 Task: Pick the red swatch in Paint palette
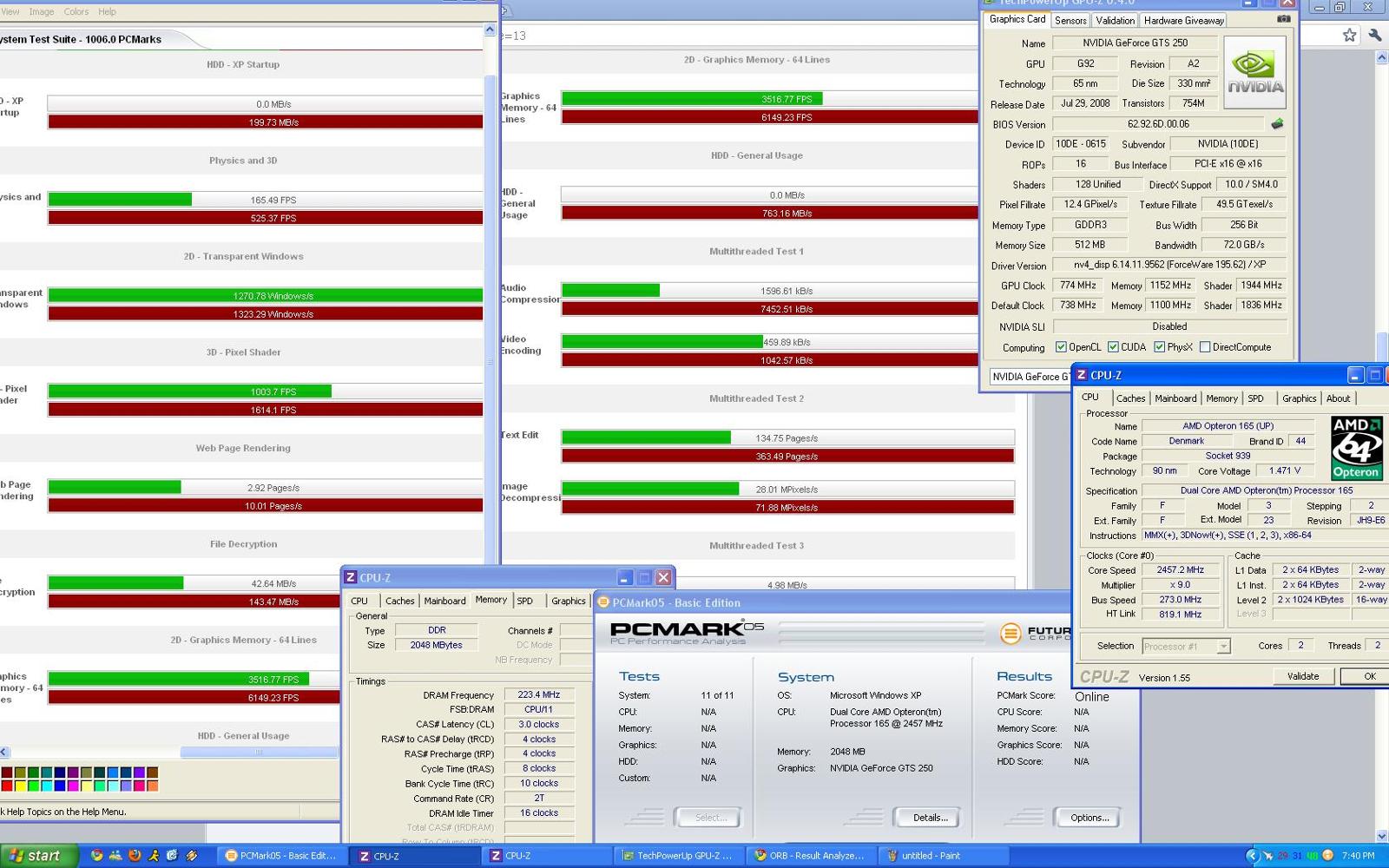coord(7,786)
